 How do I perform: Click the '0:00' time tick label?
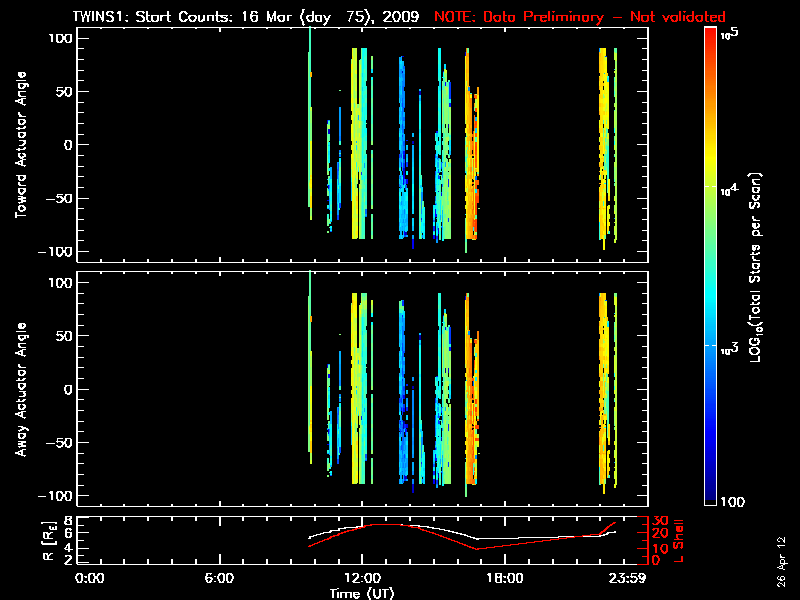pos(90,579)
